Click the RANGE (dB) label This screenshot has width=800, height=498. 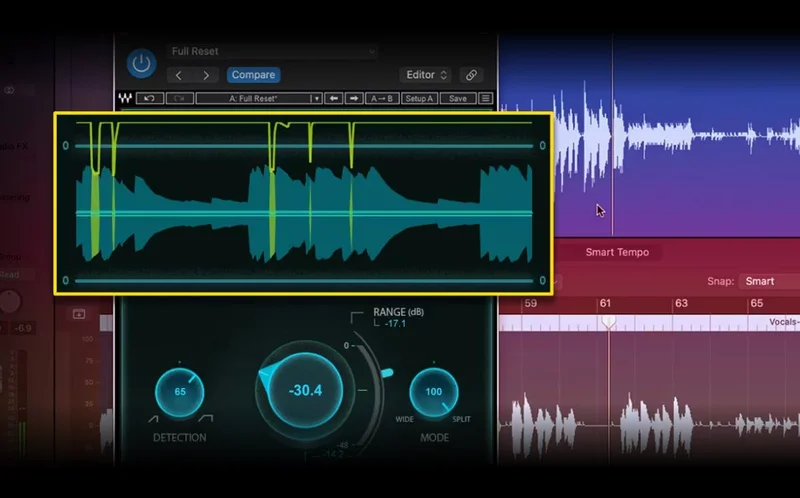pos(398,312)
